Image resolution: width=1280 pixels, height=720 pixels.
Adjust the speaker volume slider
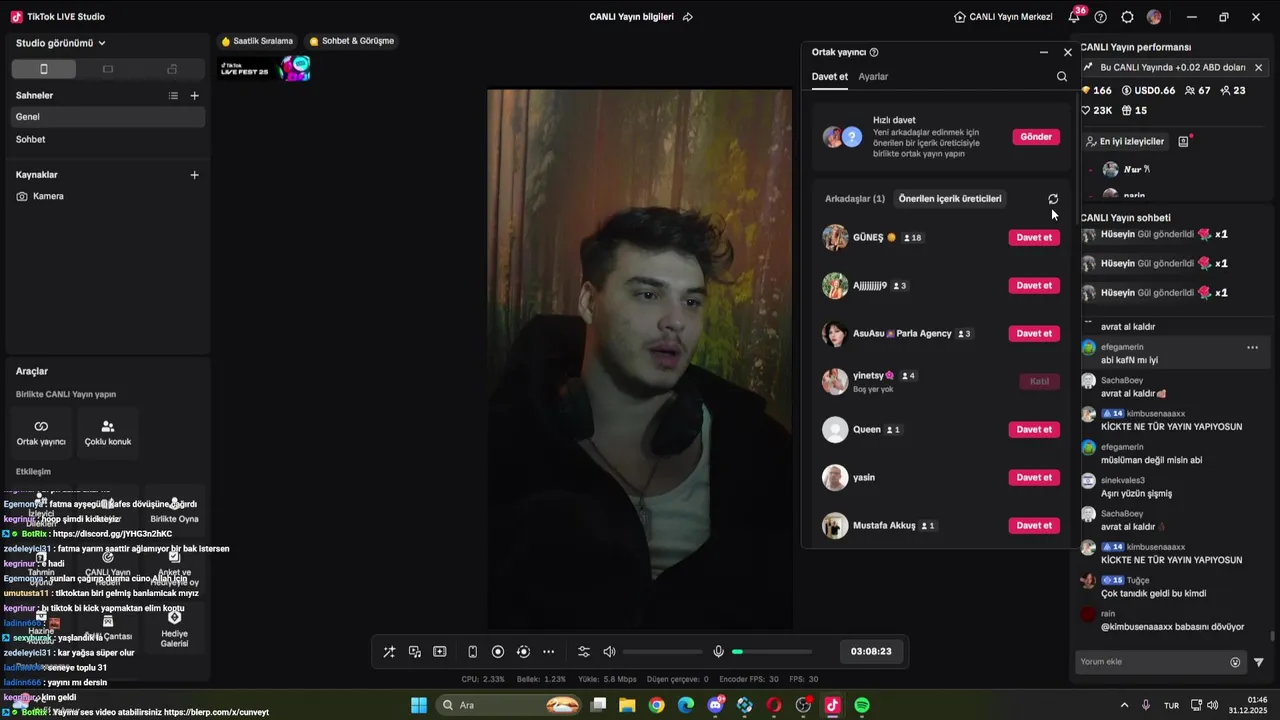pos(662,652)
